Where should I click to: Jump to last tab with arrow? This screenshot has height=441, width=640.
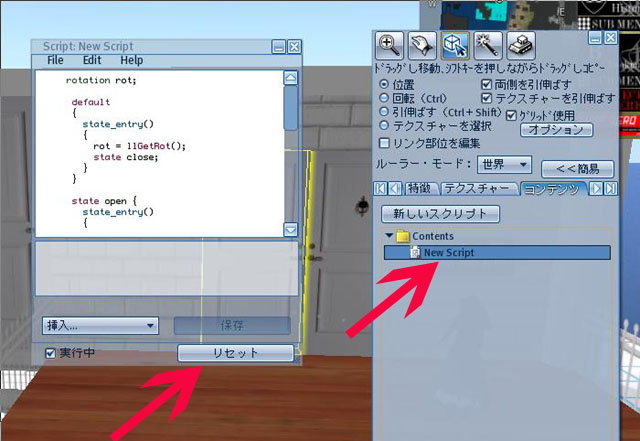coord(611,188)
